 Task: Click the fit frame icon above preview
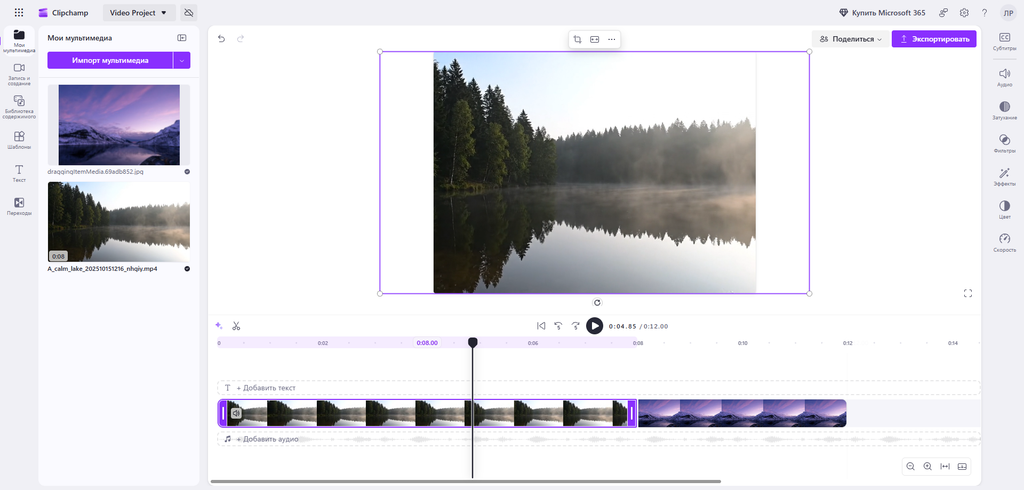click(594, 39)
